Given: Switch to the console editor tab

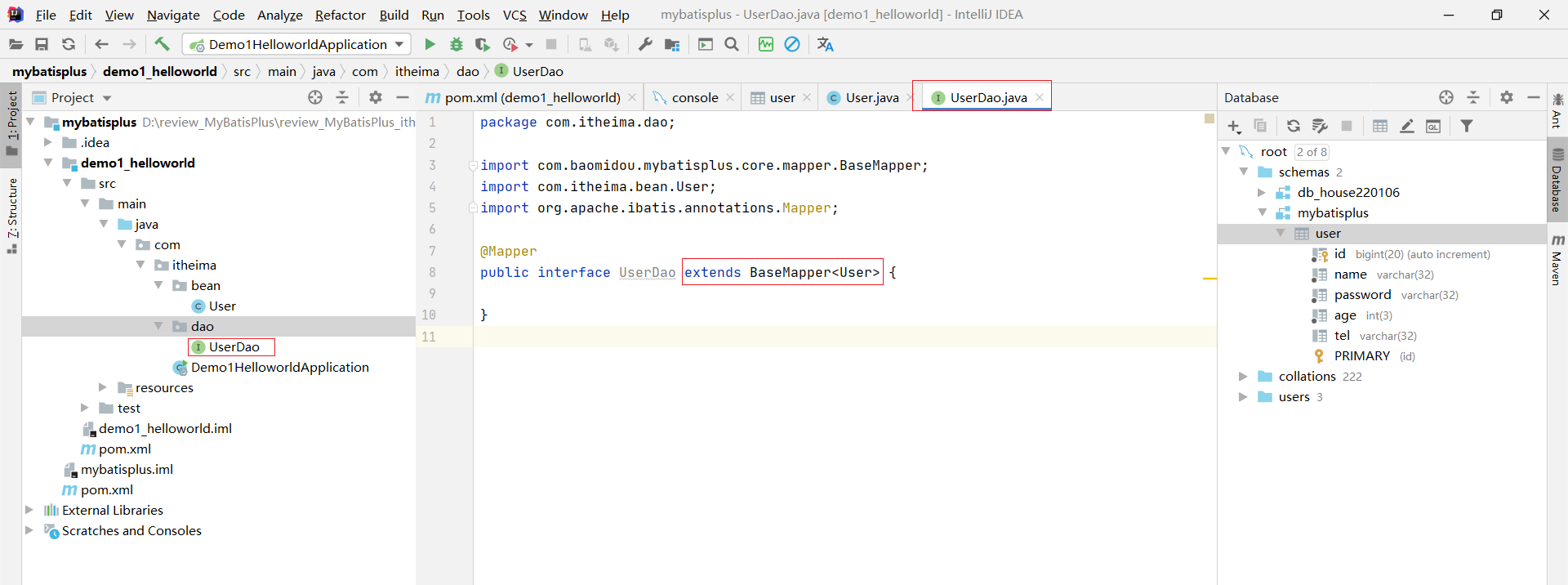Looking at the screenshot, I should coord(695,97).
